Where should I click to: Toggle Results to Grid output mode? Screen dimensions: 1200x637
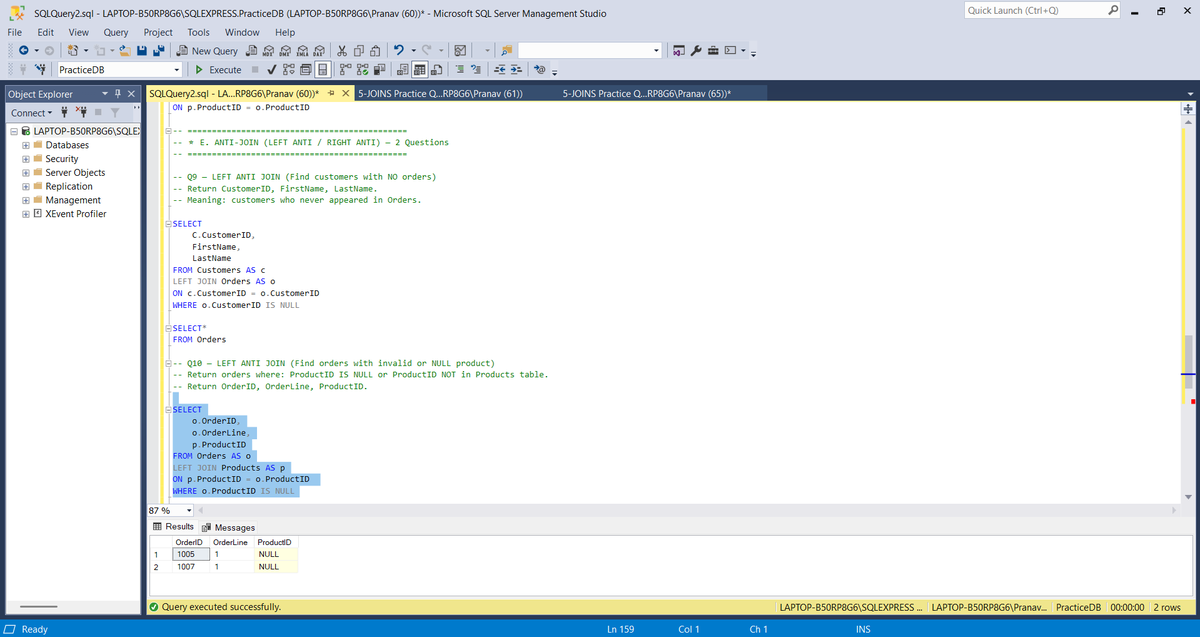point(420,70)
